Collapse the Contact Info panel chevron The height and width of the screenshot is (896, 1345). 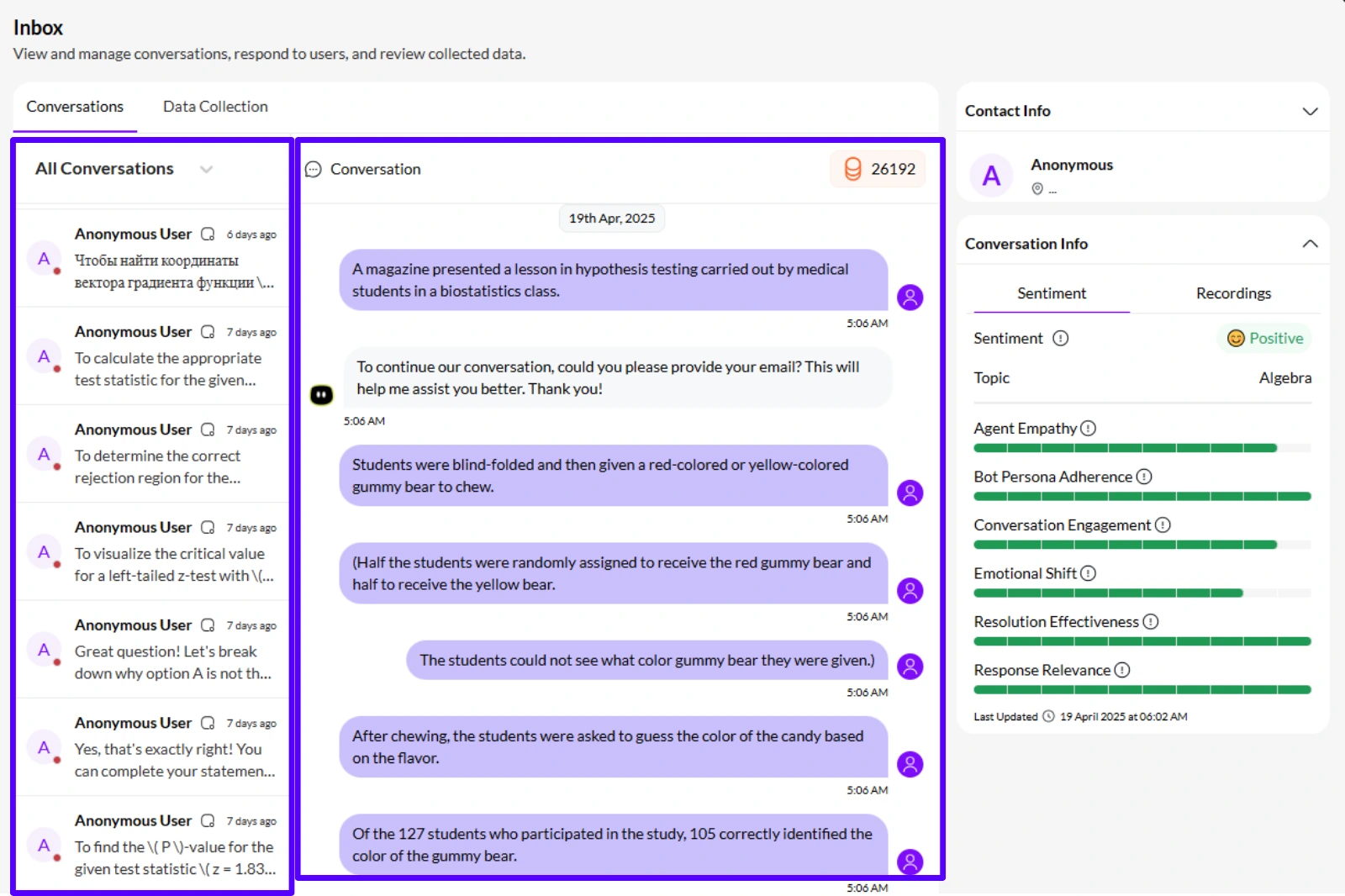click(1310, 111)
